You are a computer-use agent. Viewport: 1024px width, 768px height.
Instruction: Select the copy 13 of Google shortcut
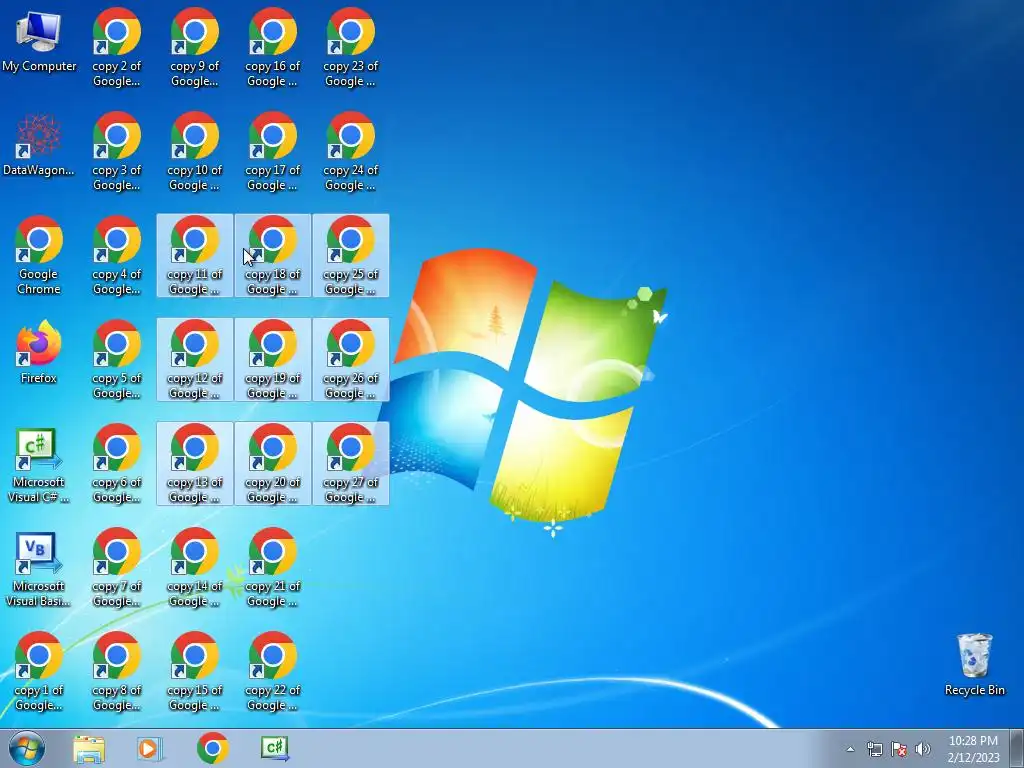195,463
